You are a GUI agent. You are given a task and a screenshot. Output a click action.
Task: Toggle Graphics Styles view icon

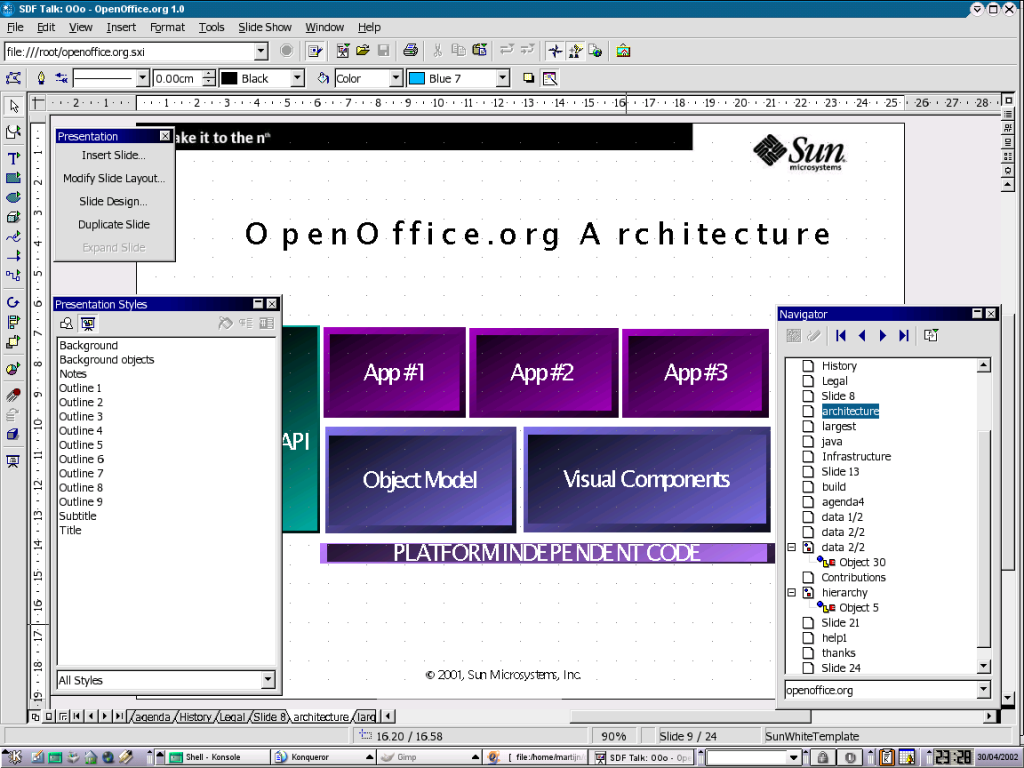pos(66,323)
